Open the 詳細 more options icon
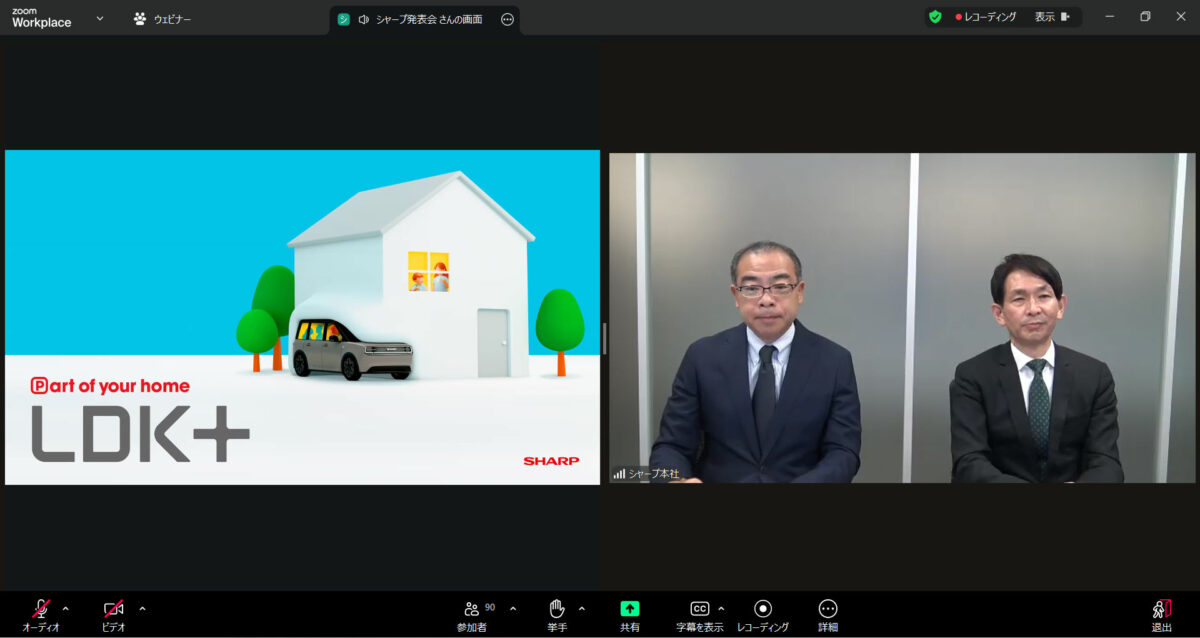 tap(827, 609)
